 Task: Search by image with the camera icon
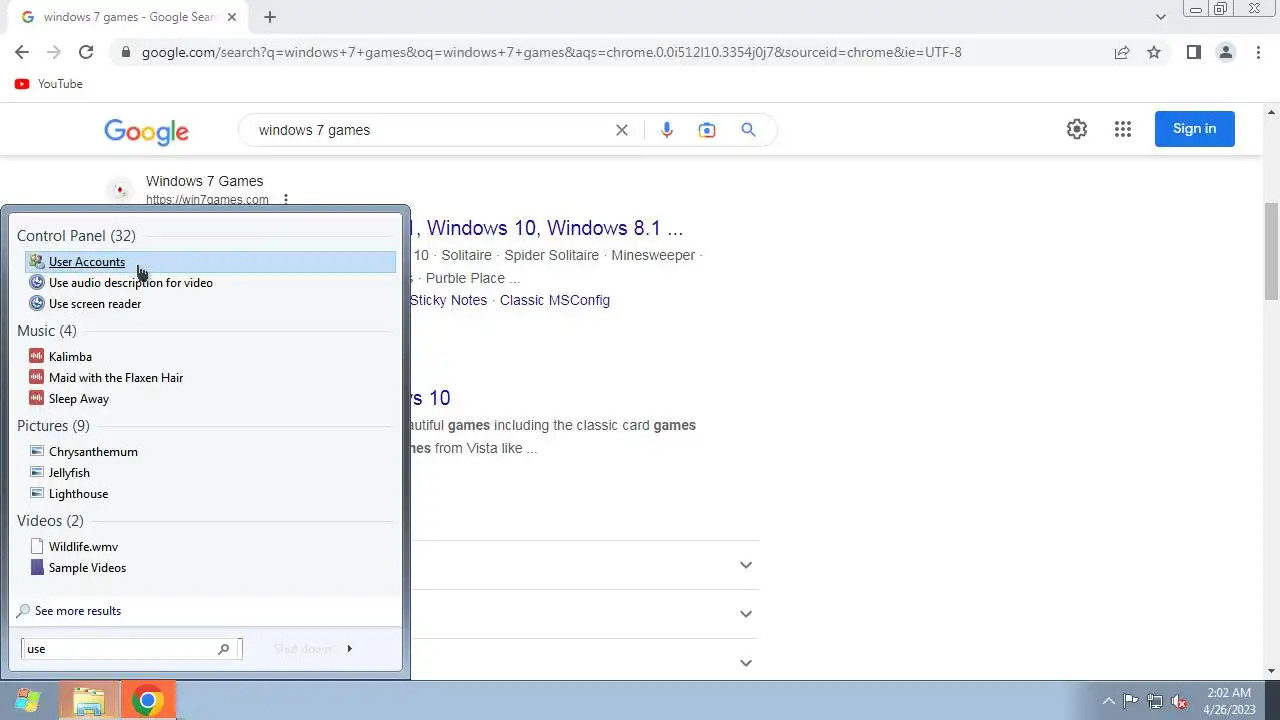click(707, 130)
